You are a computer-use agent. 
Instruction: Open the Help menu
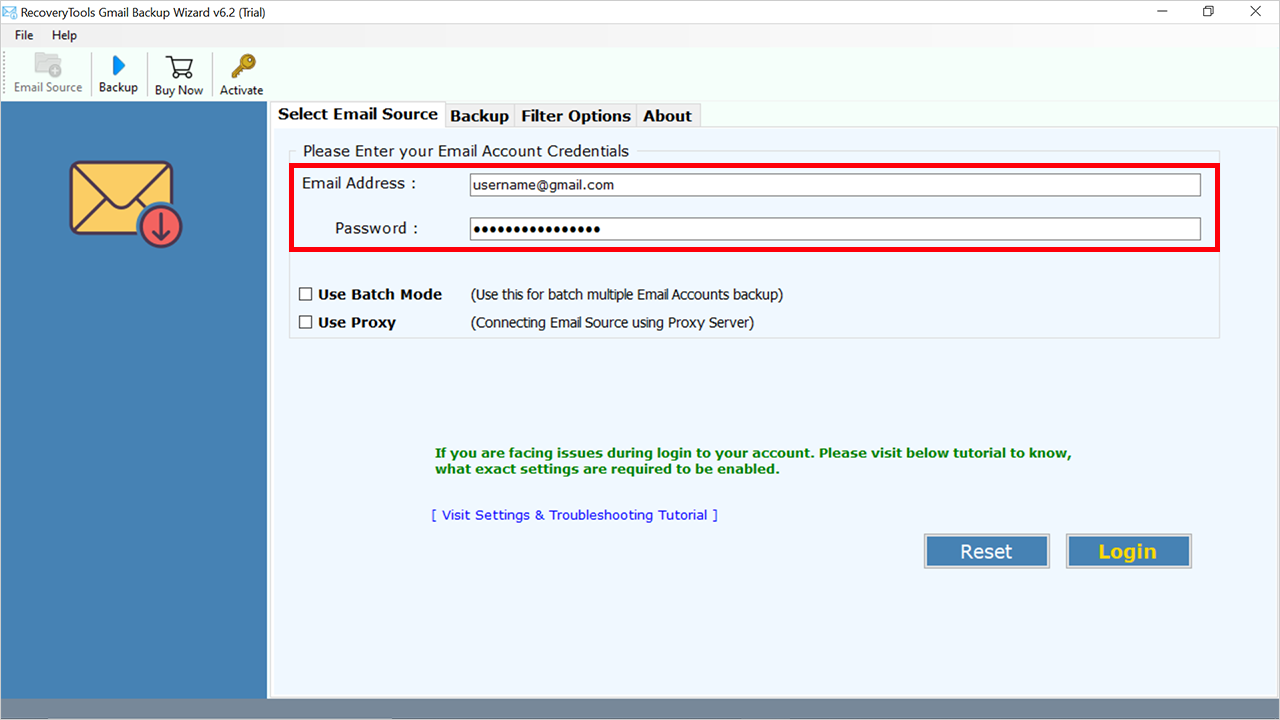[64, 34]
